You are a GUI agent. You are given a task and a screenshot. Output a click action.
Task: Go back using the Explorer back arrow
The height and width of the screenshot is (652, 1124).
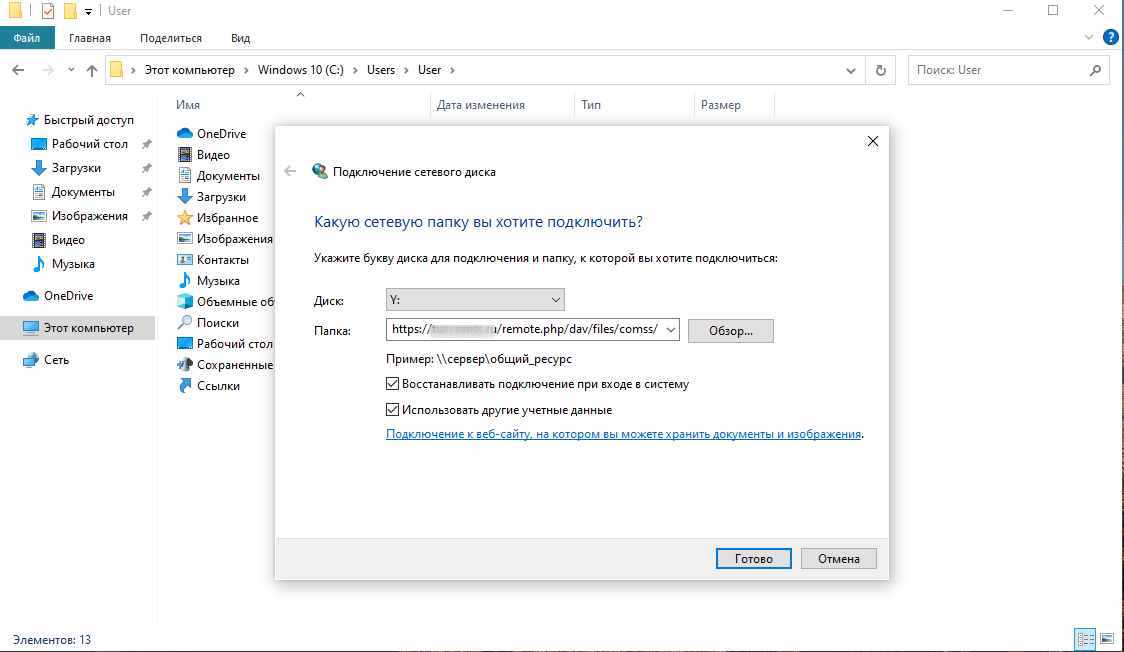point(18,70)
